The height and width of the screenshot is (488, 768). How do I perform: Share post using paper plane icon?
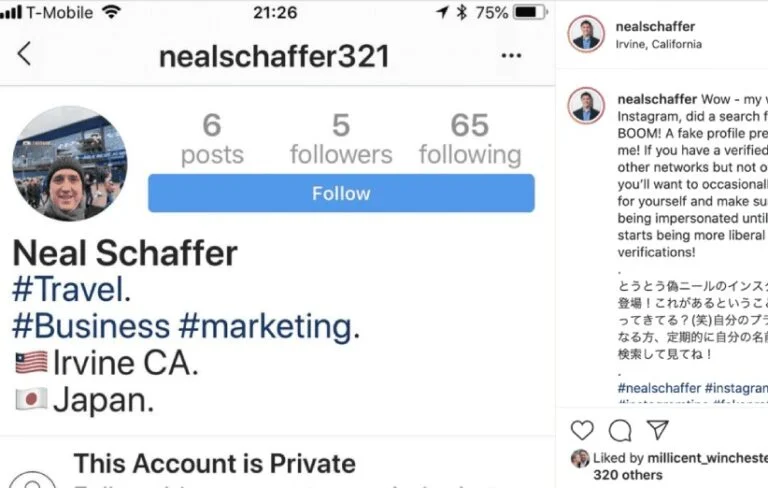click(657, 430)
